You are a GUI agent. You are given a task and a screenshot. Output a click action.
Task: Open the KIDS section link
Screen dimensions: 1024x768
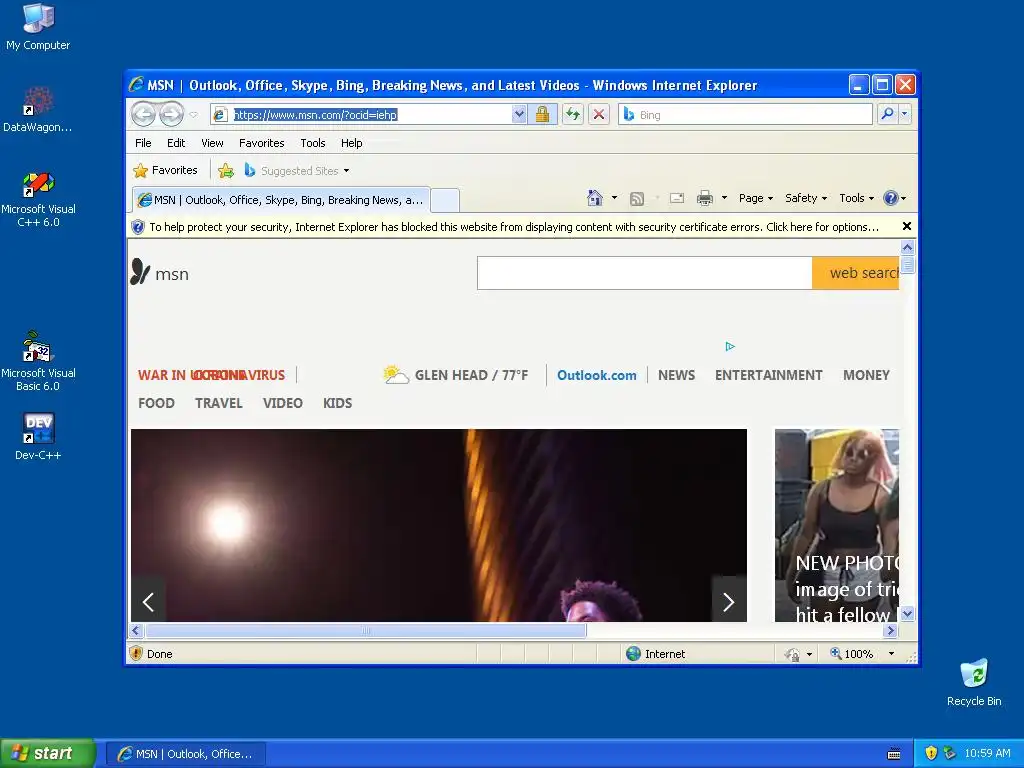click(337, 403)
